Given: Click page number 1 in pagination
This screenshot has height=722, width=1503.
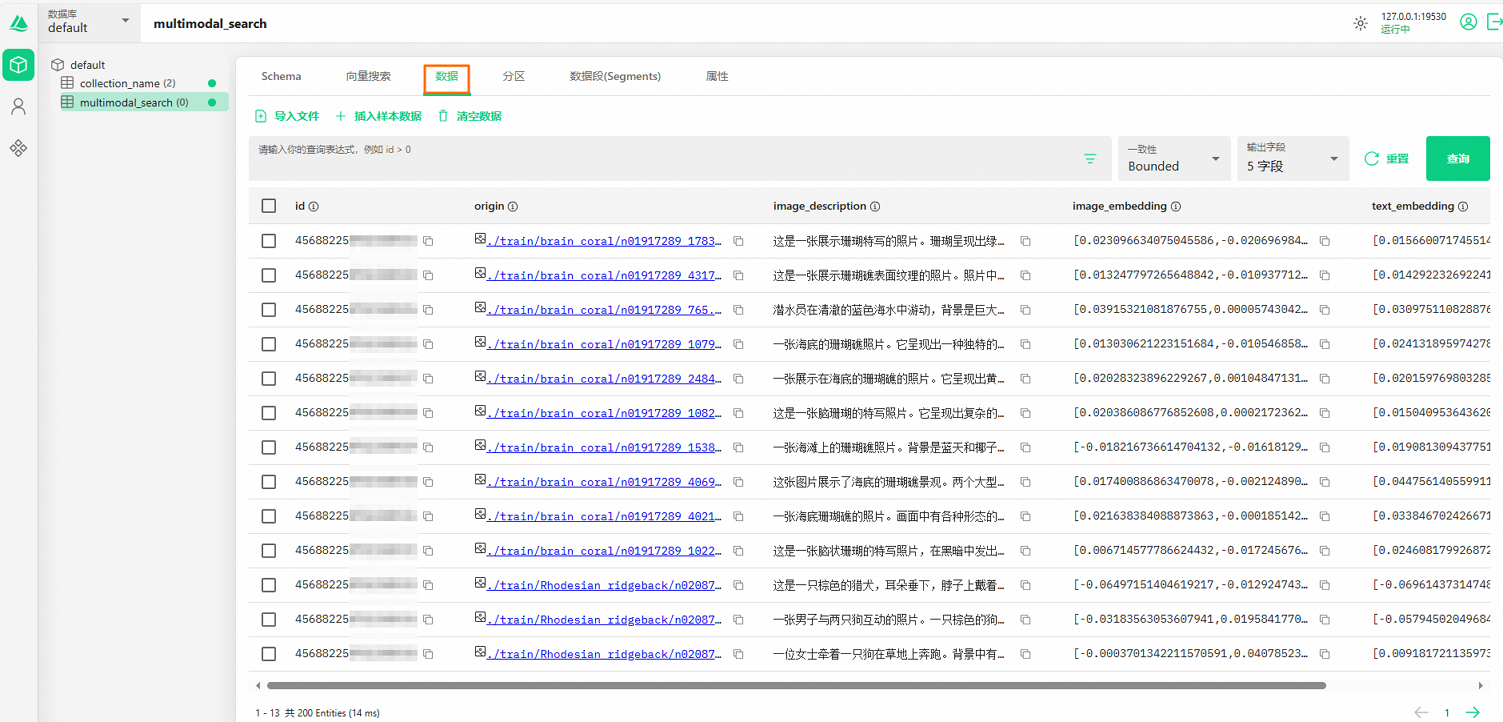Looking at the screenshot, I should 1447,712.
